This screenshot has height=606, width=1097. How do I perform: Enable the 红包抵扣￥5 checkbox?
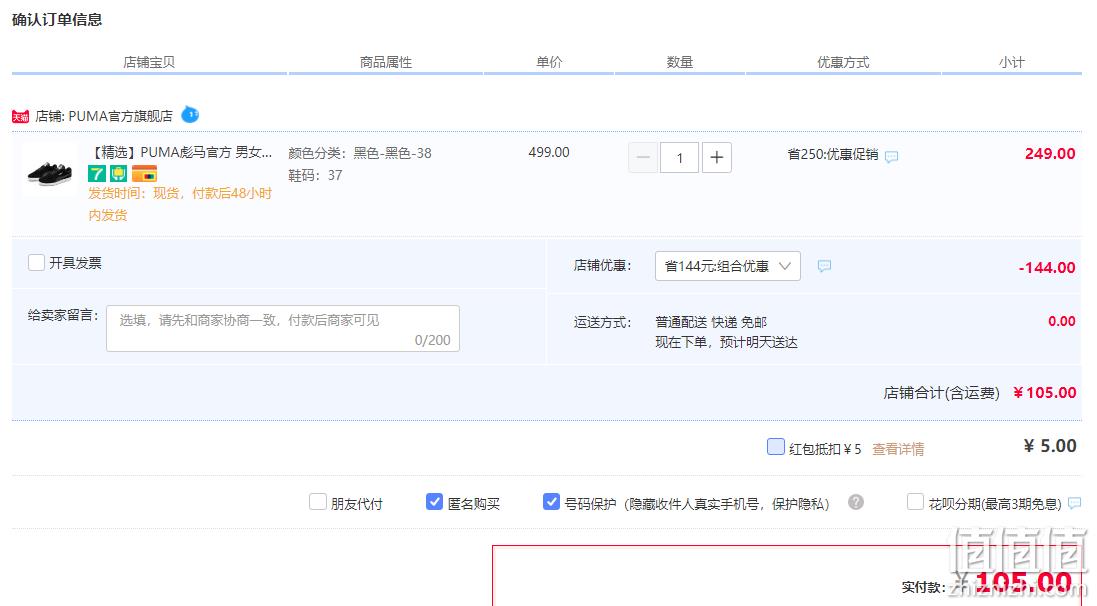(776, 446)
